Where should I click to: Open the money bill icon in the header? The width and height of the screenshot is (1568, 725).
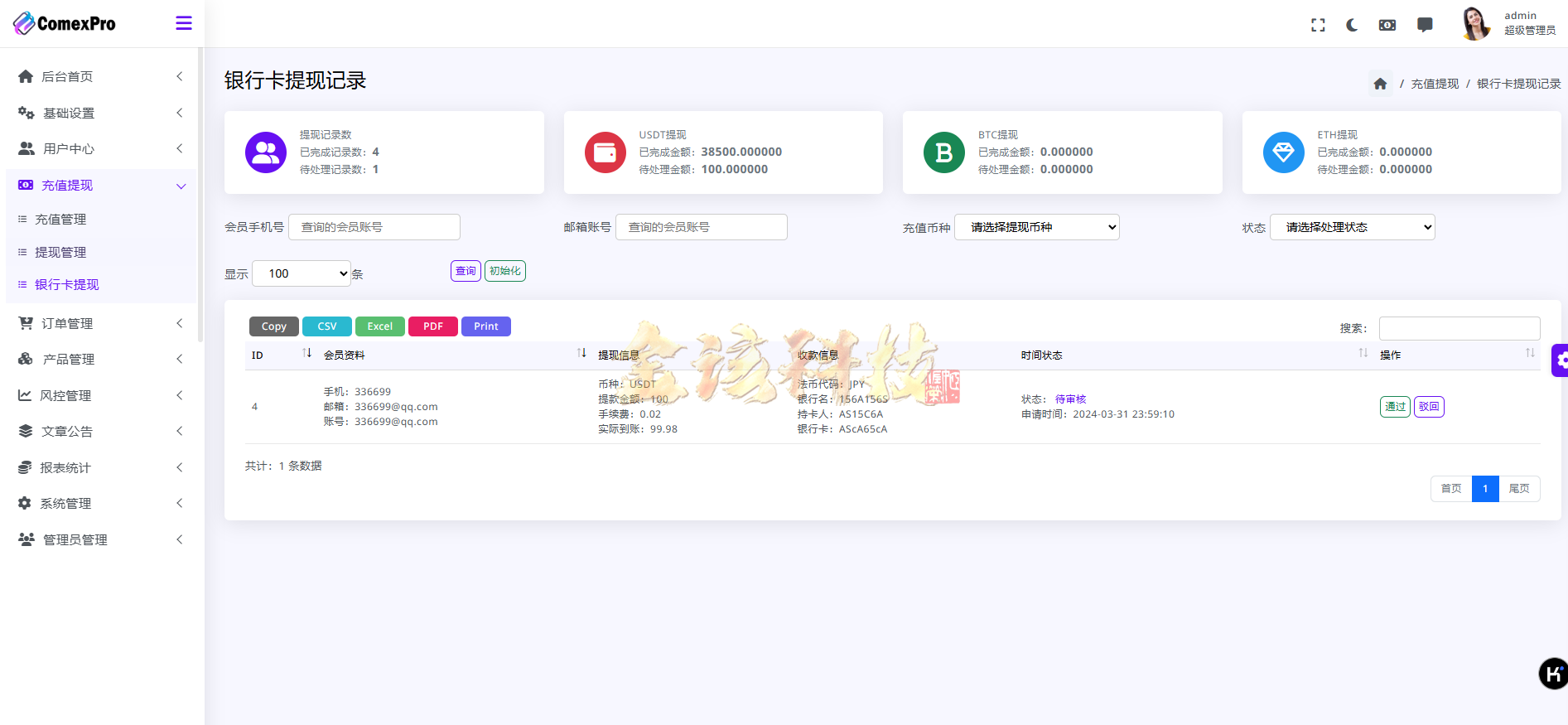pyautogui.click(x=1387, y=25)
